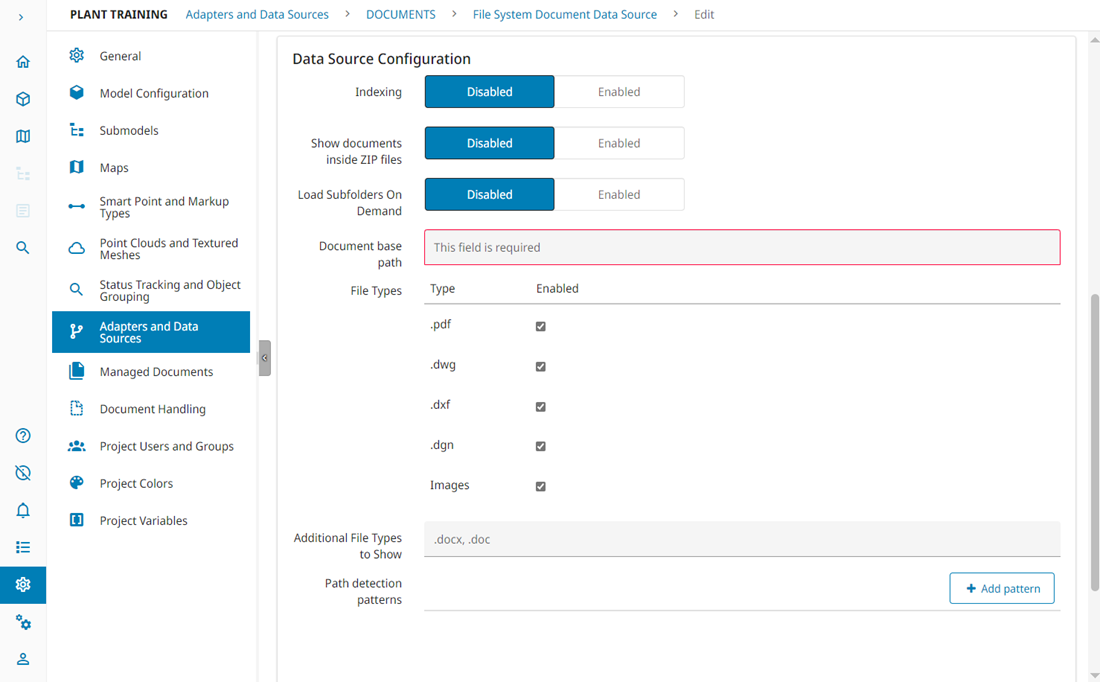This screenshot has height=682, width=1100.
Task: Open the user profile icon
Action: point(22,659)
